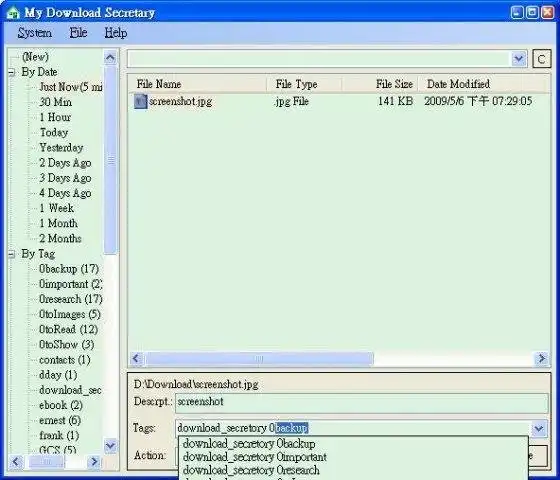The image size is (560, 480).
Task: Select the (New) tree item
Action: 35,56
